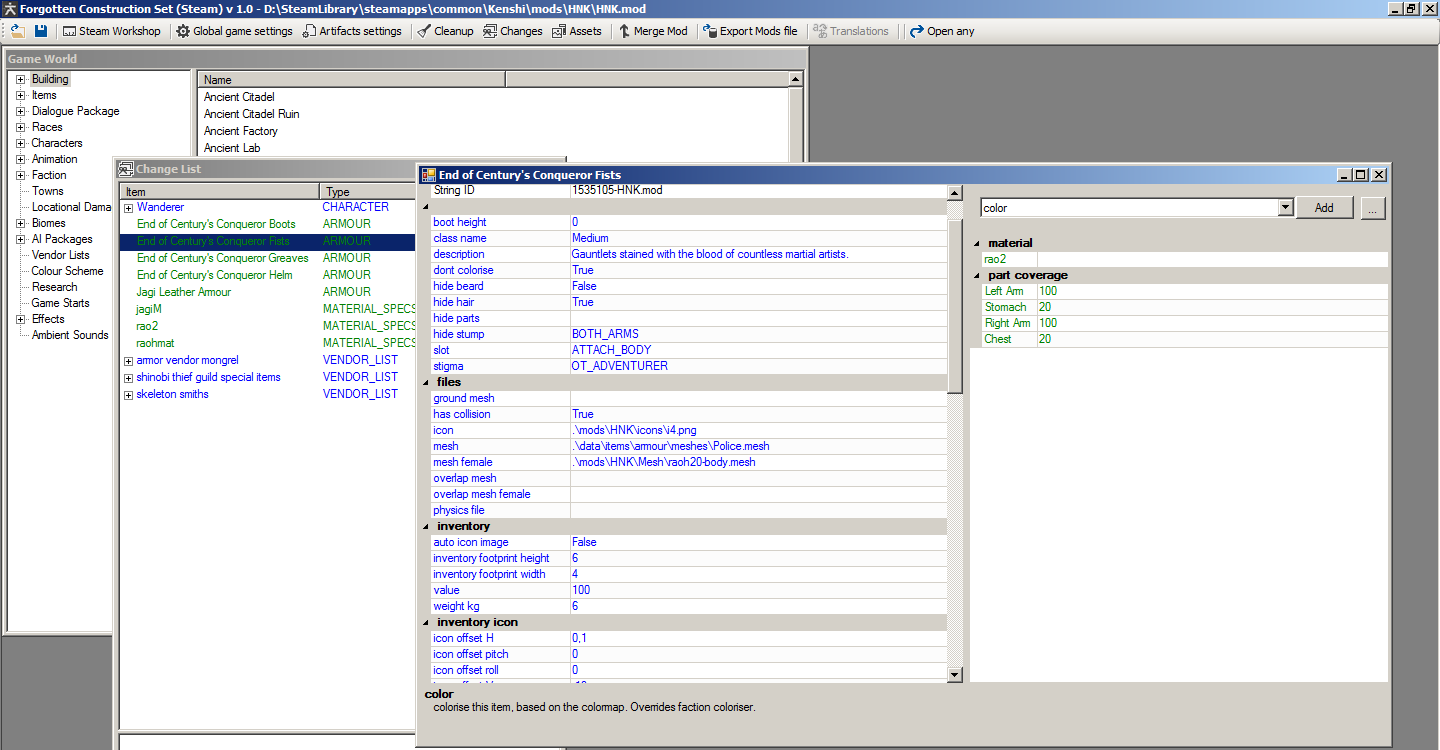Expand the Races tree node
The width and height of the screenshot is (1440, 750).
tap(20, 127)
